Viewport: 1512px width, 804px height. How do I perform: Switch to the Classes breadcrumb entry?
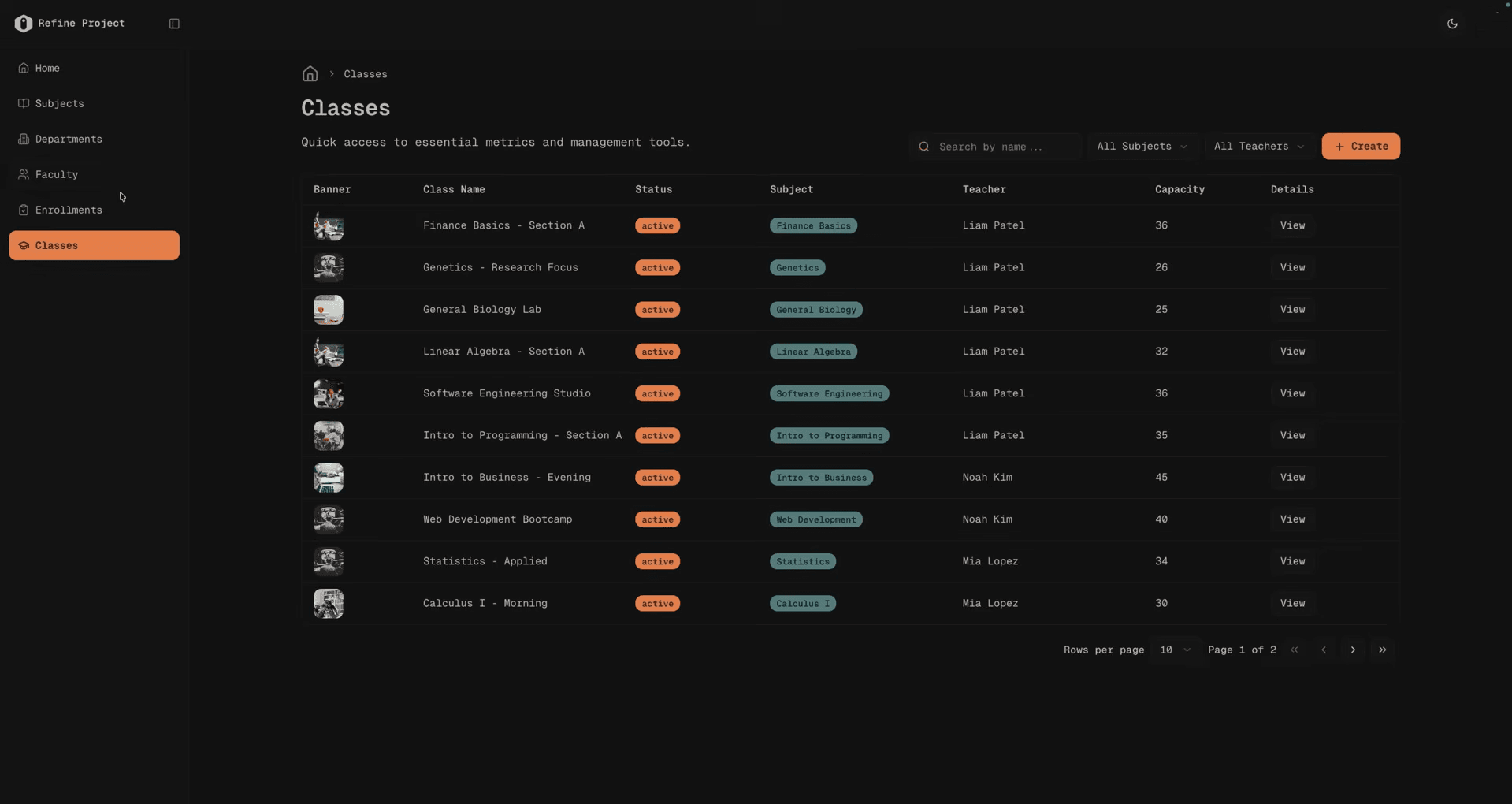[x=366, y=73]
